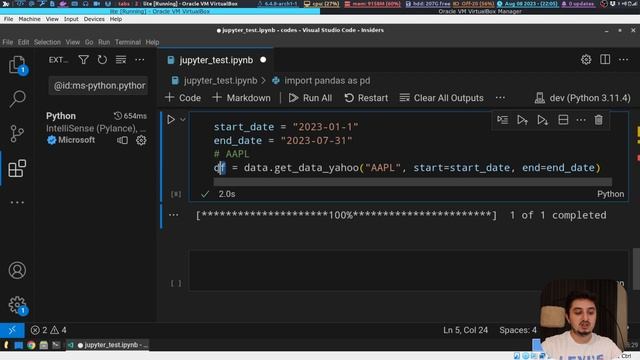Click 1 of 1 completed output text
This screenshot has height=360, width=640.
[558, 216]
